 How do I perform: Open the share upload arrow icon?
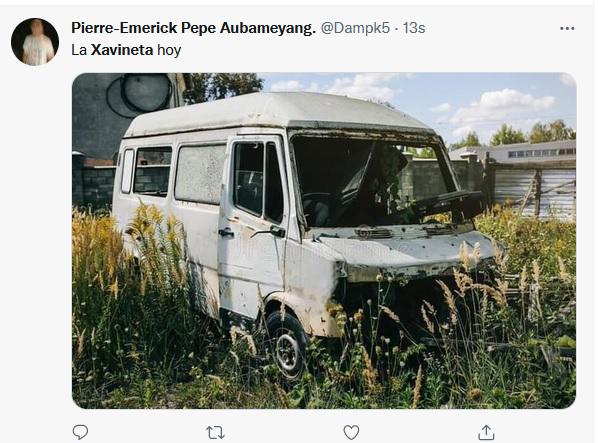(486, 432)
